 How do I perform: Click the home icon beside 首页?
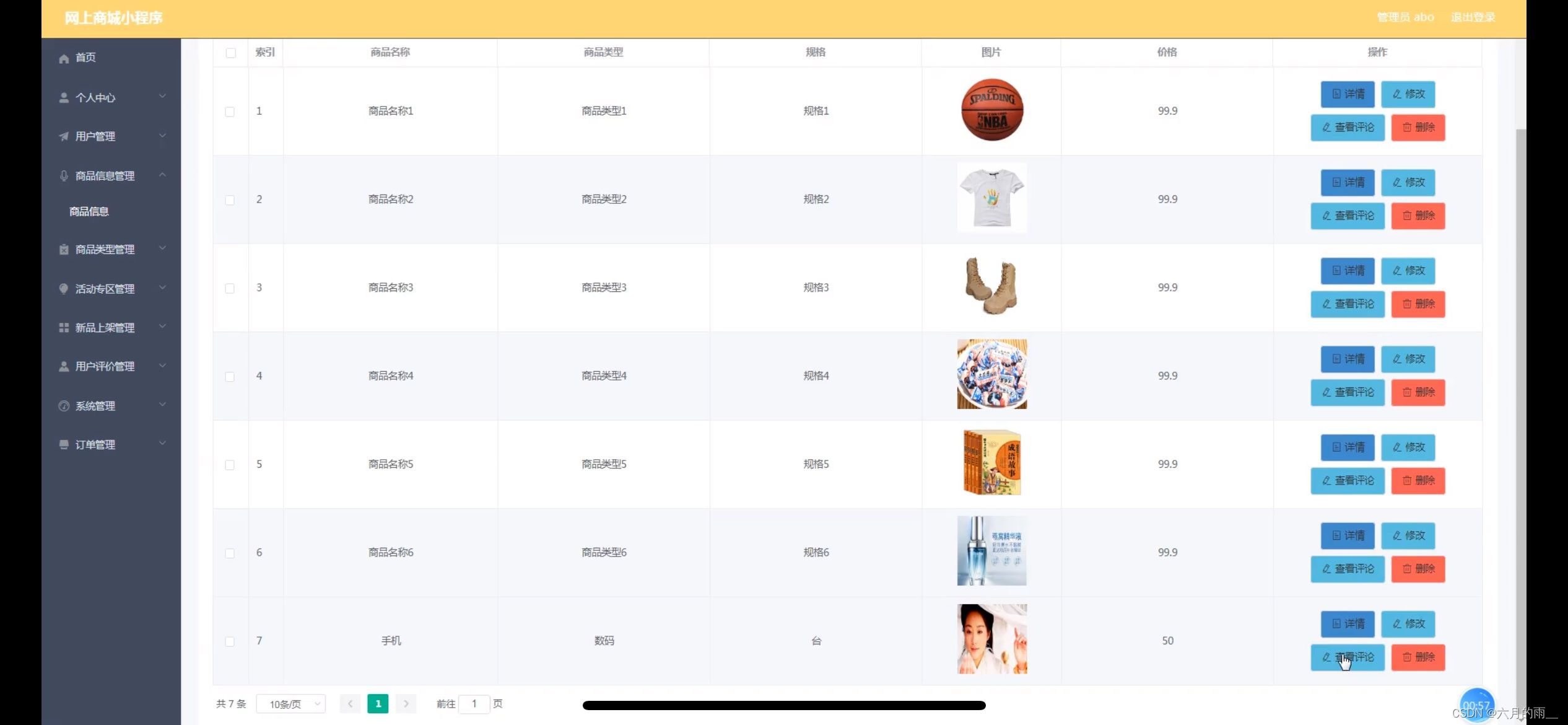64,58
